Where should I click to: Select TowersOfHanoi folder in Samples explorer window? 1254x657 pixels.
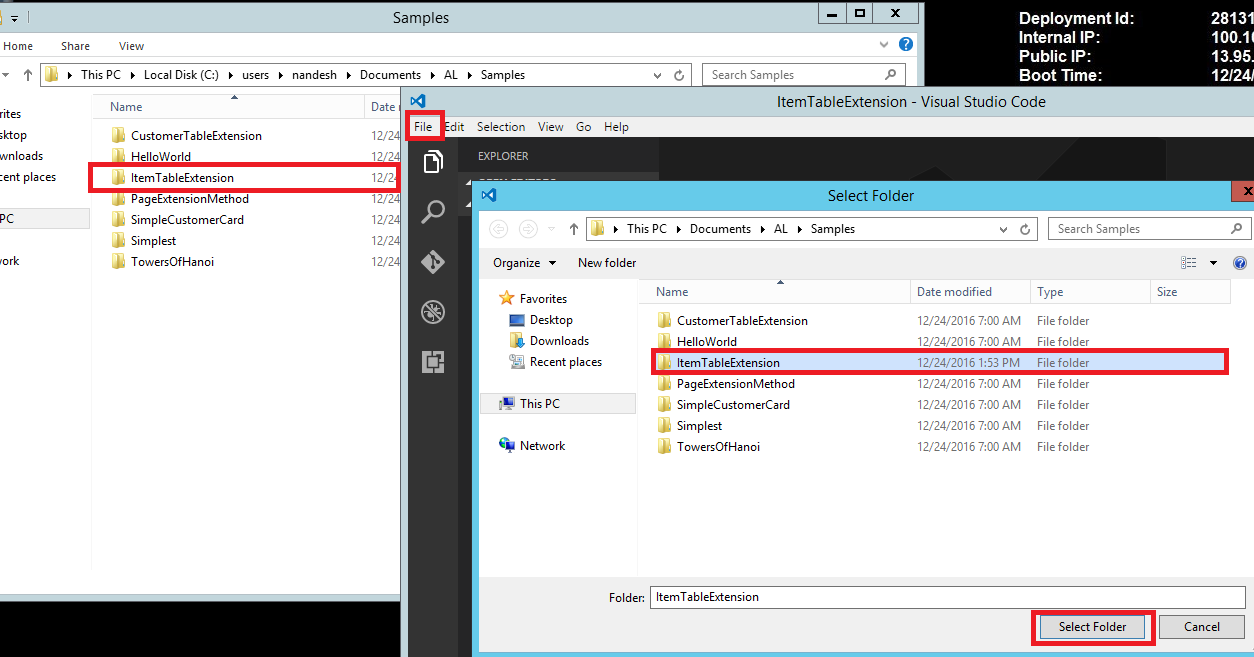[x=172, y=262]
